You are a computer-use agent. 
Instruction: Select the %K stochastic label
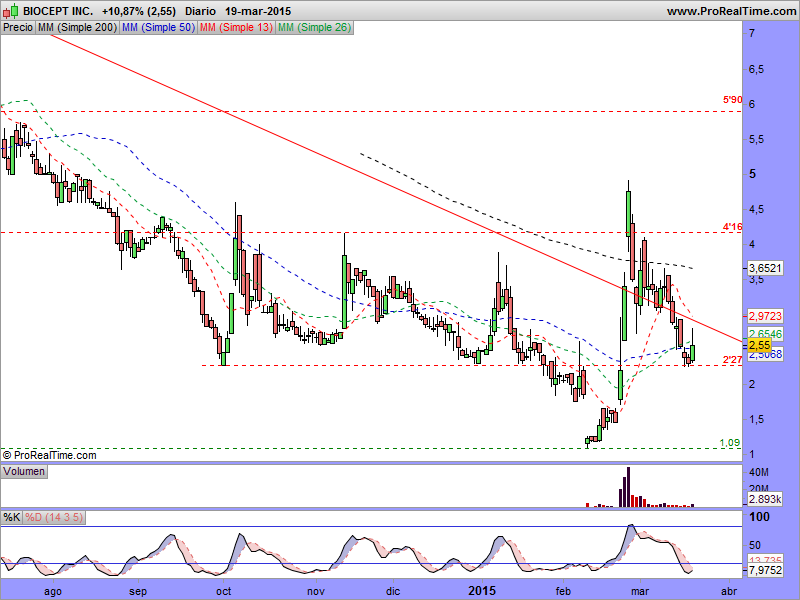point(12,517)
